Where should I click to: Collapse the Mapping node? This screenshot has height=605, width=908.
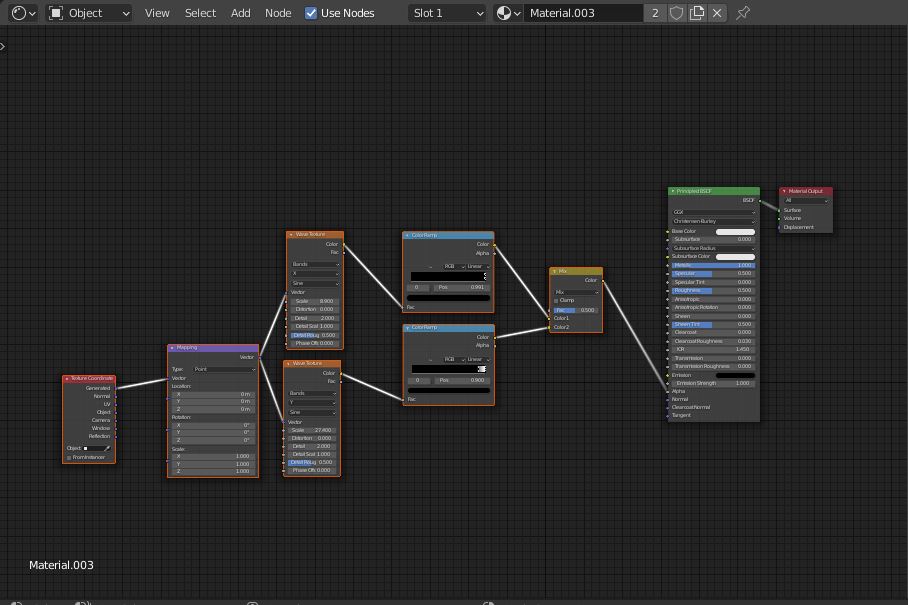172,348
